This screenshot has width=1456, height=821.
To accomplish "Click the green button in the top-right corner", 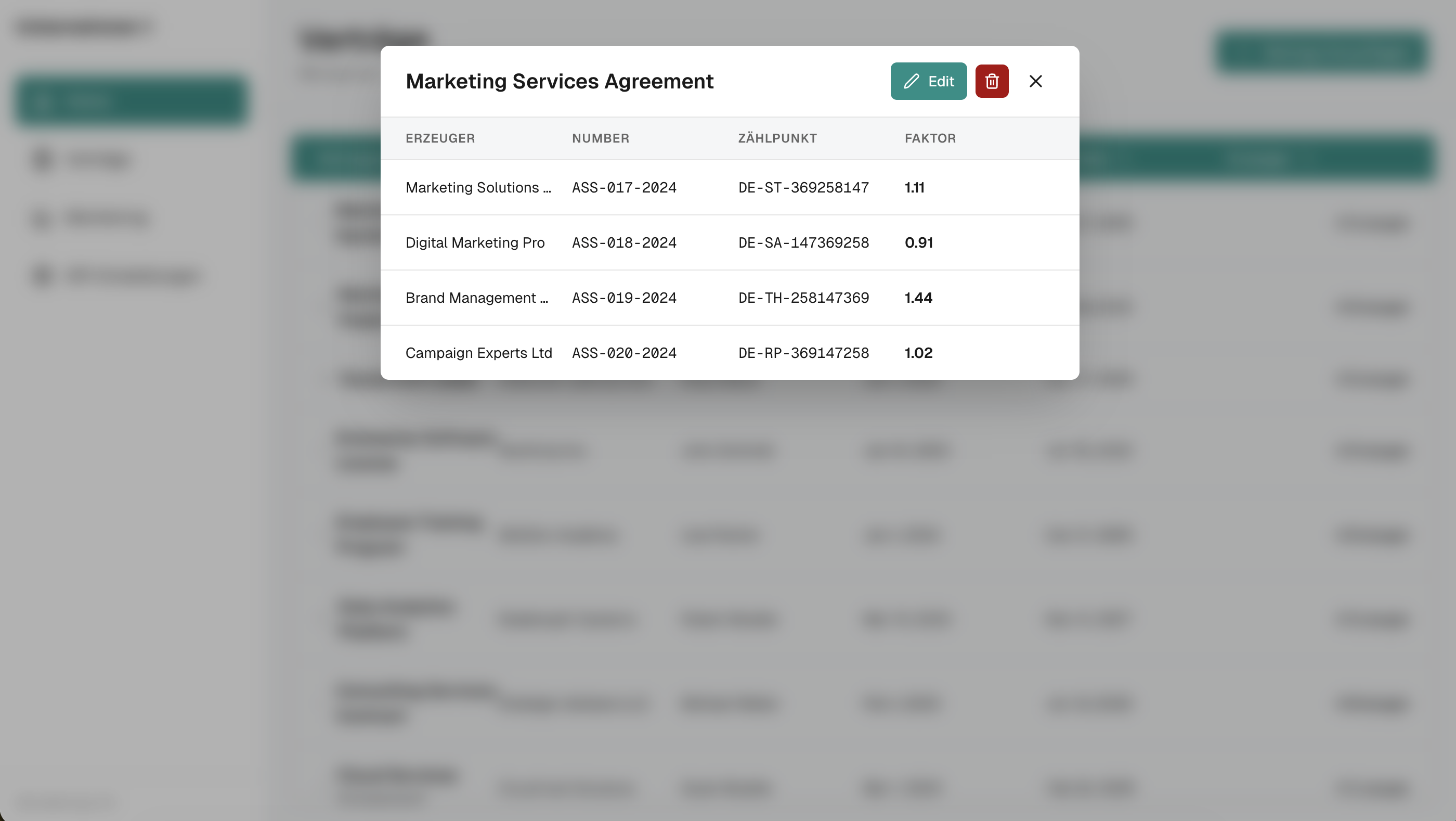I will point(1322,53).
